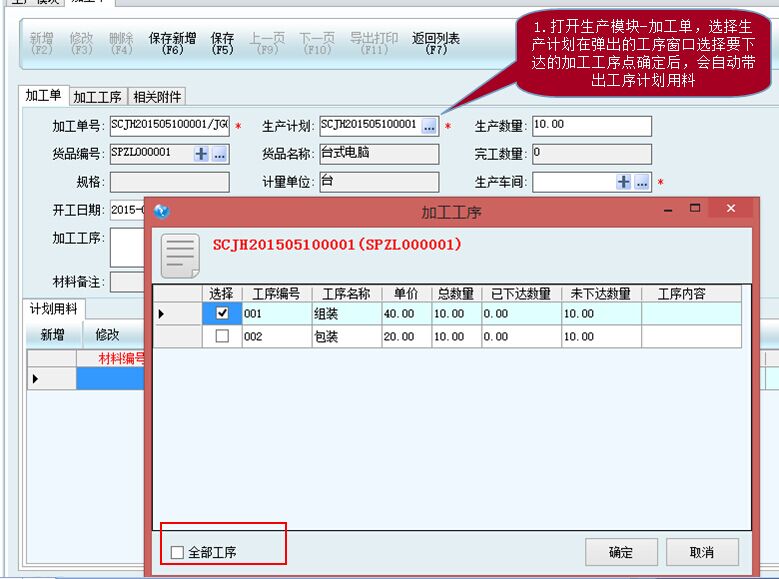The width and height of the screenshot is (779, 579).
Task: Click the 已下达数量 column header
Action: [521, 293]
